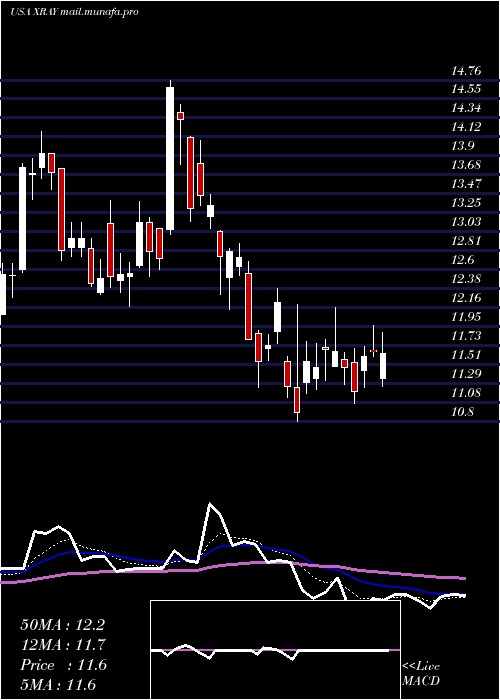500x700 pixels.
Task: Click the 11.08 price axis label
Action: click(466, 393)
